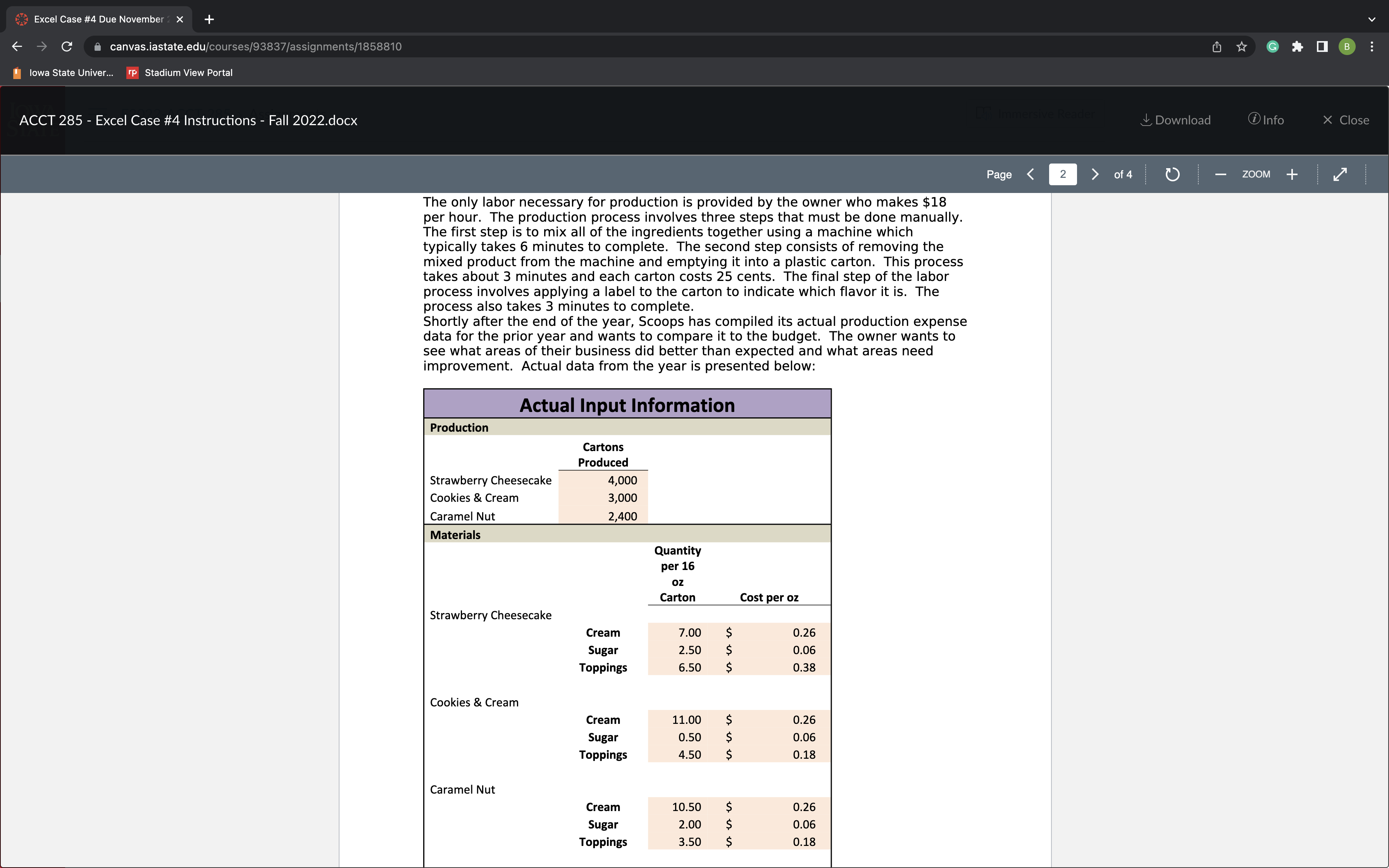1389x868 pixels.
Task: Open the Chrome three-dot menu
Action: click(x=1372, y=46)
